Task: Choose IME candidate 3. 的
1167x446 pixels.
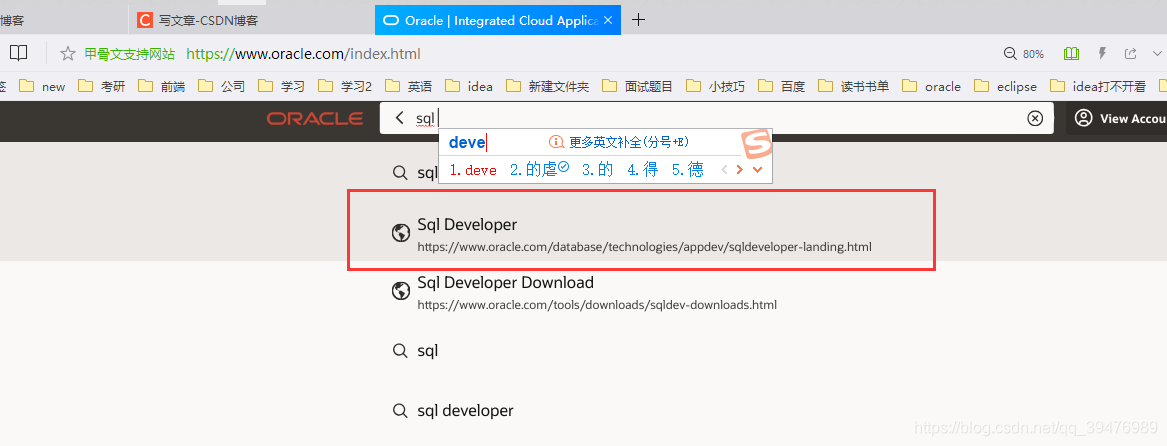Action: pyautogui.click(x=597, y=170)
